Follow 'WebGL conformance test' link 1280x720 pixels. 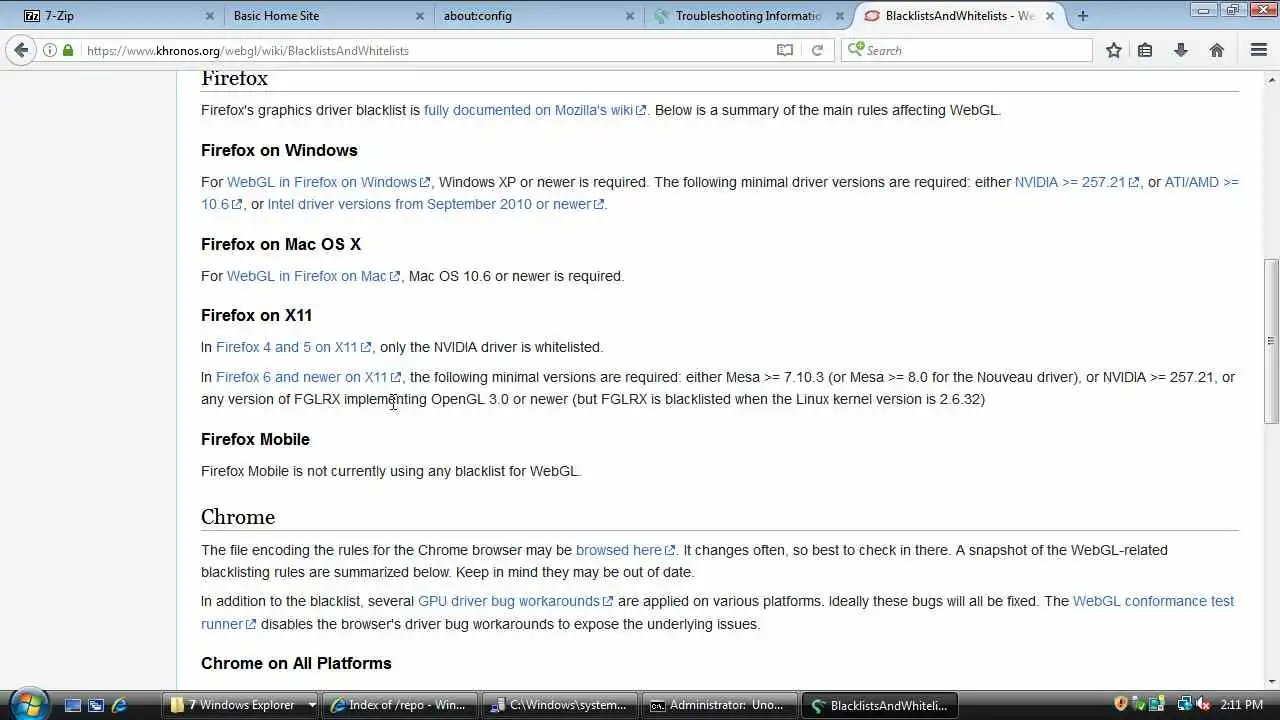point(1153,601)
